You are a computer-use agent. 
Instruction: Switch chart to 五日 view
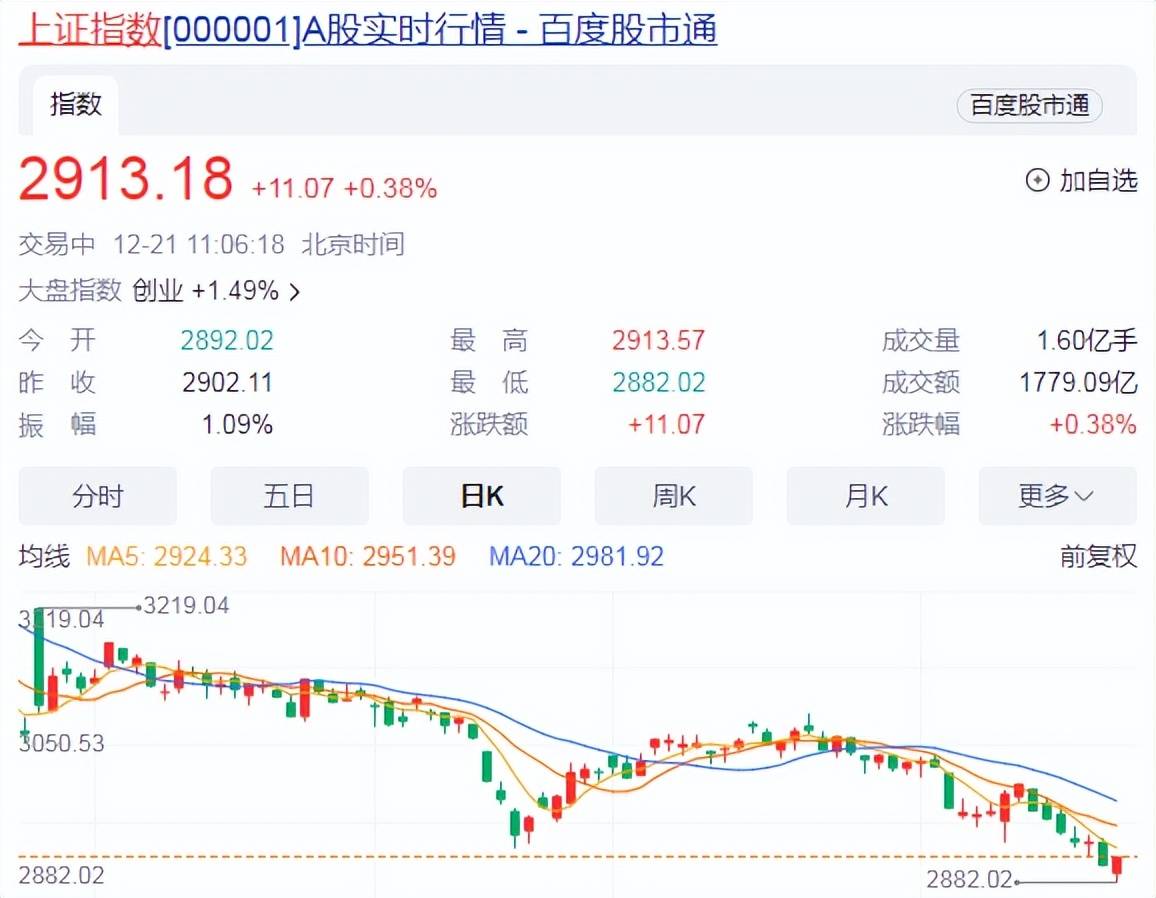click(290, 495)
